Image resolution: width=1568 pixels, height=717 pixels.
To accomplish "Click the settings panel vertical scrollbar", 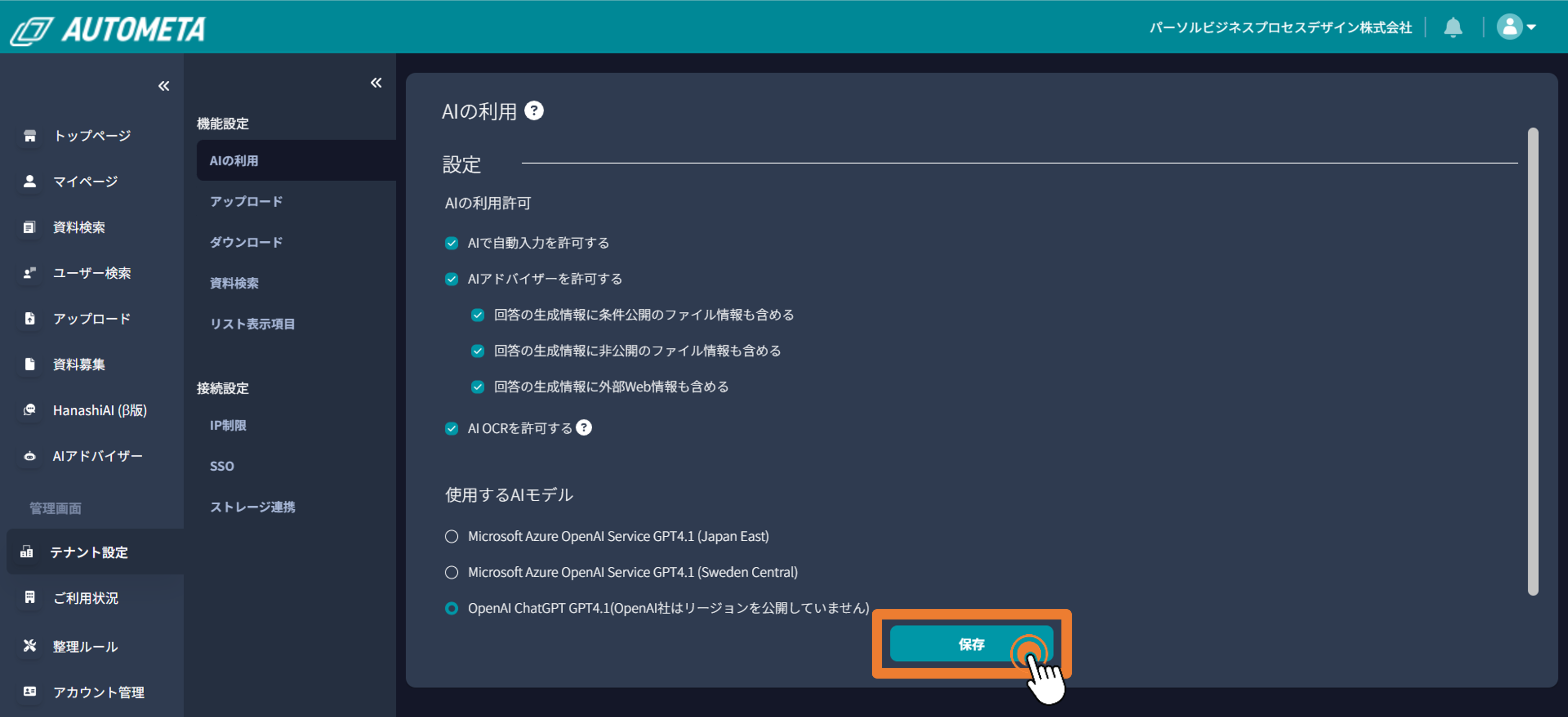I will 1534,361.
